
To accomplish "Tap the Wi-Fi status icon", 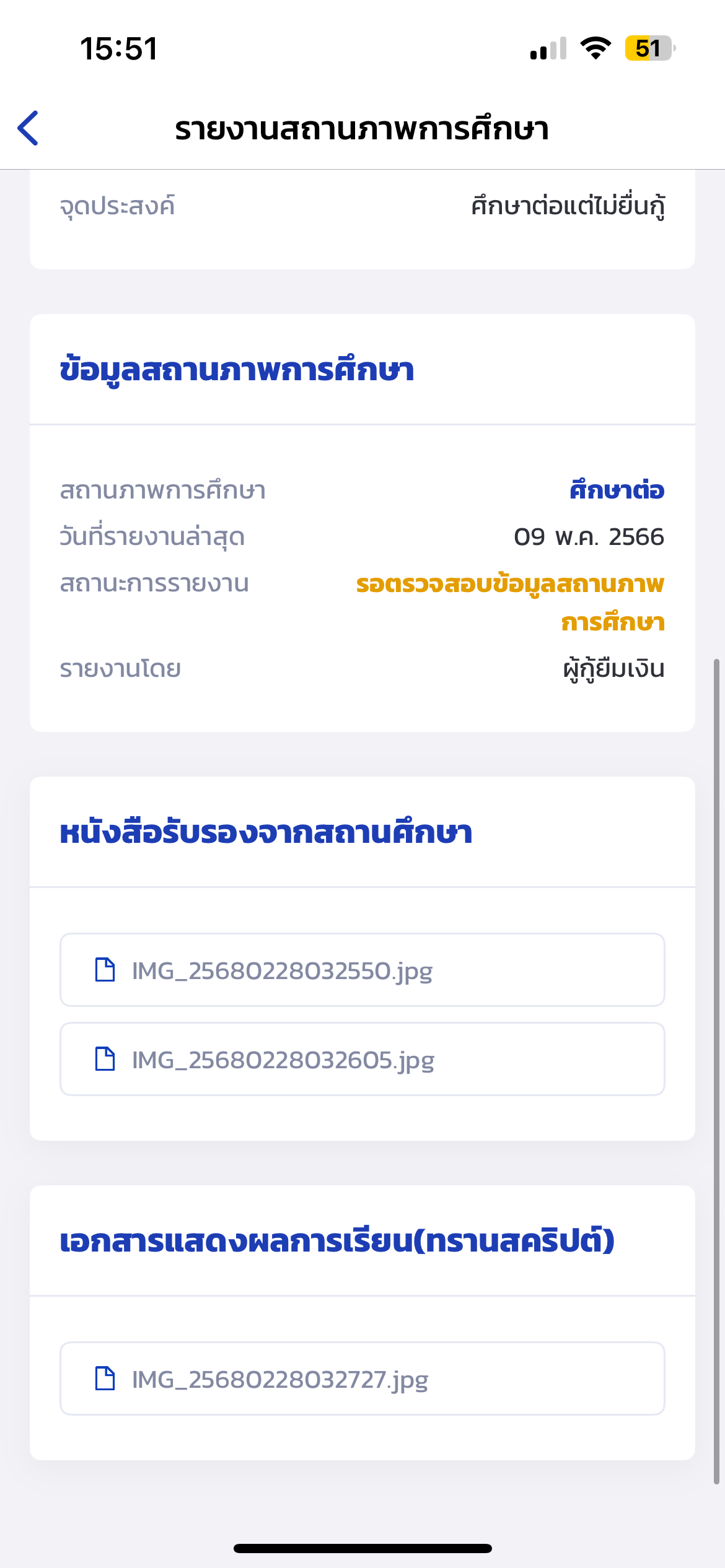I will (595, 48).
